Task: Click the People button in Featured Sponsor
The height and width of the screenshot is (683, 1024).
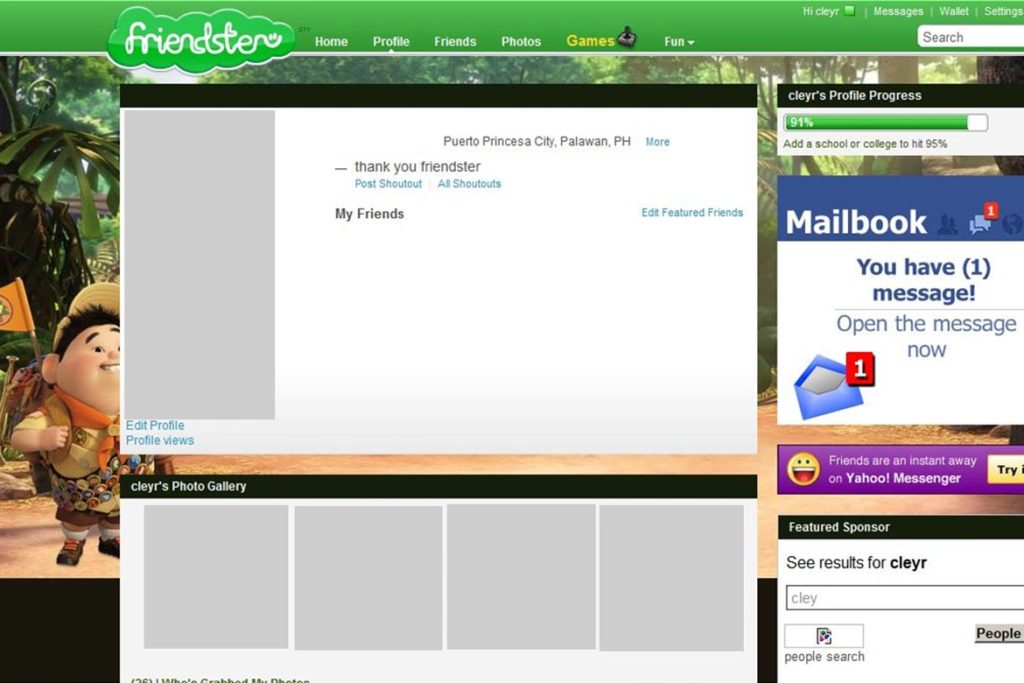Action: tap(999, 633)
